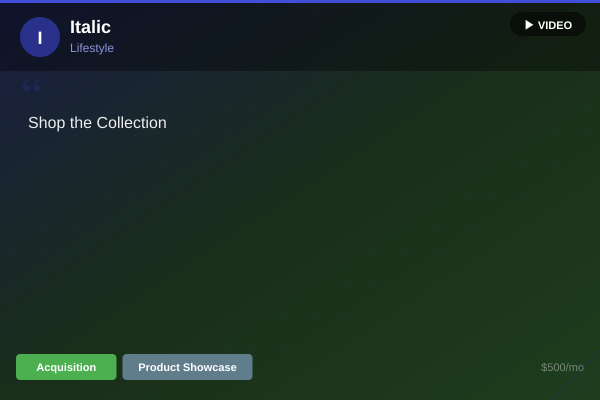Viewport: 600px width, 400px height.
Task: Click the blue accent bar atop the card
Action: 300,2
